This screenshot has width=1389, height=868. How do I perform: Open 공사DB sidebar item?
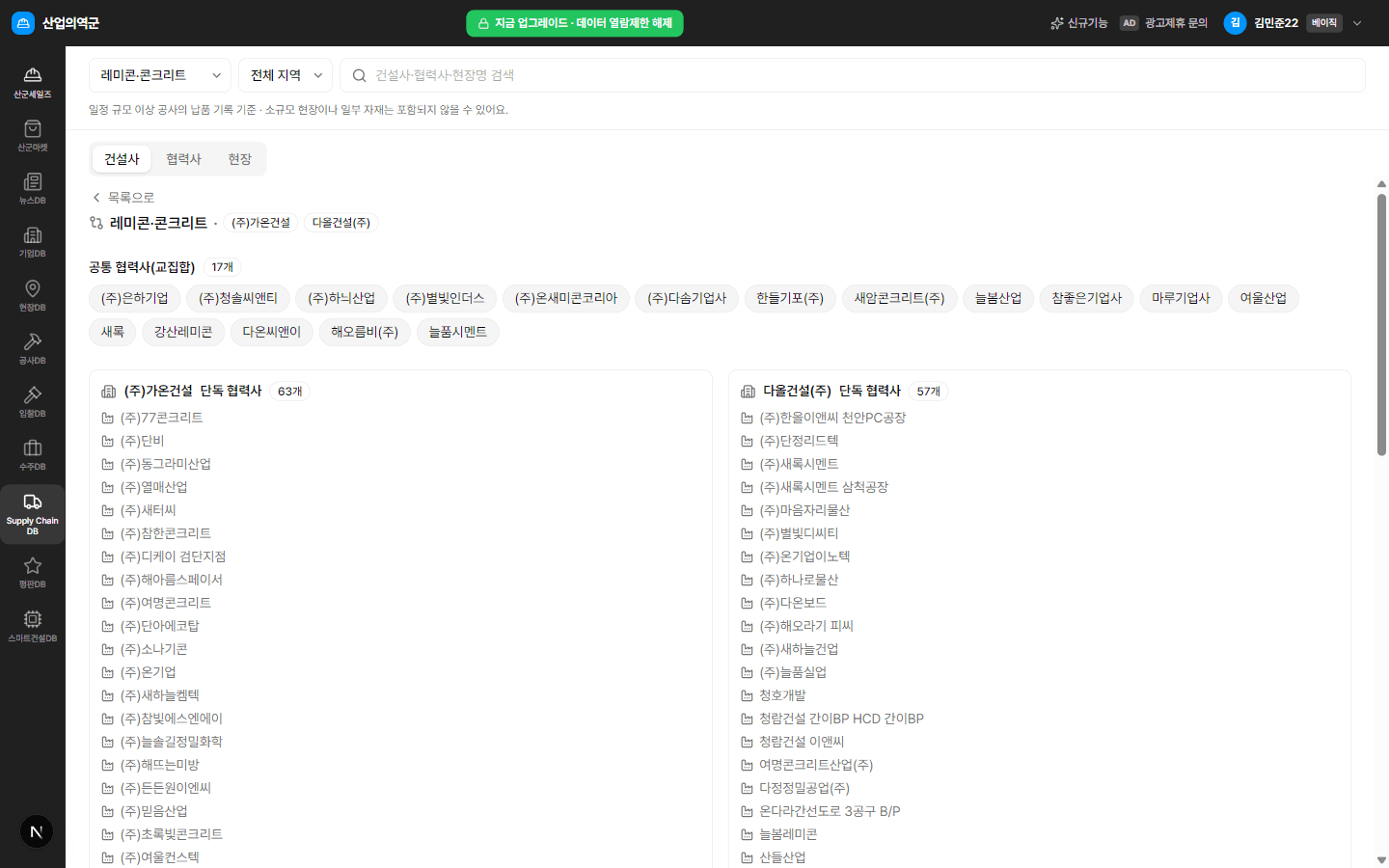[x=33, y=349]
